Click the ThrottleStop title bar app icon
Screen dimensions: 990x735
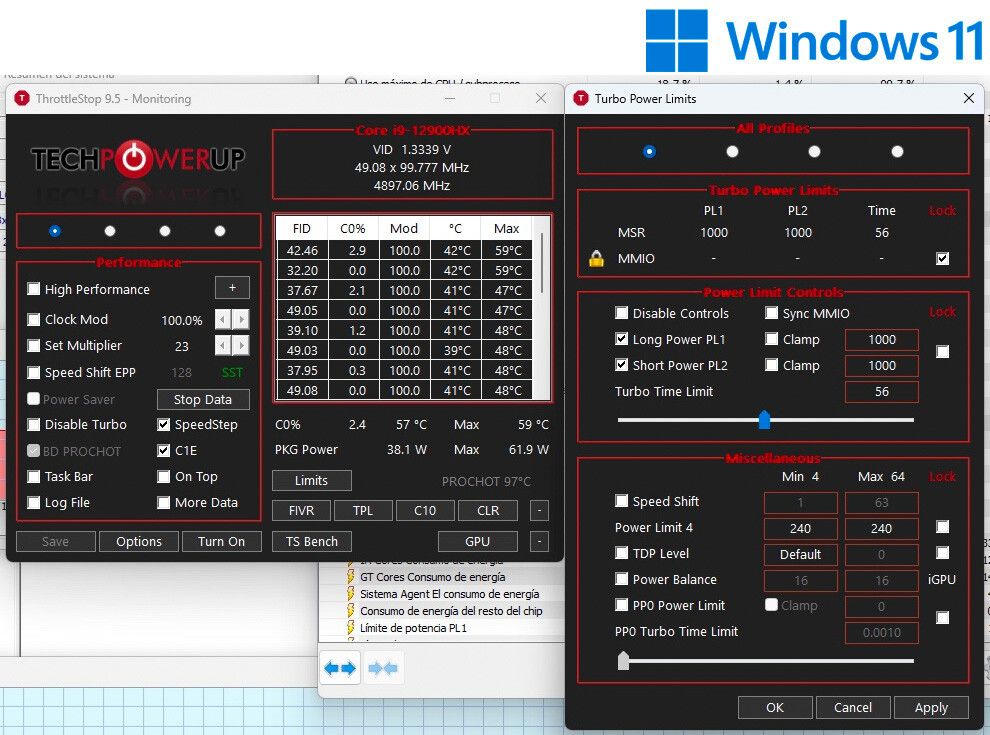point(22,99)
